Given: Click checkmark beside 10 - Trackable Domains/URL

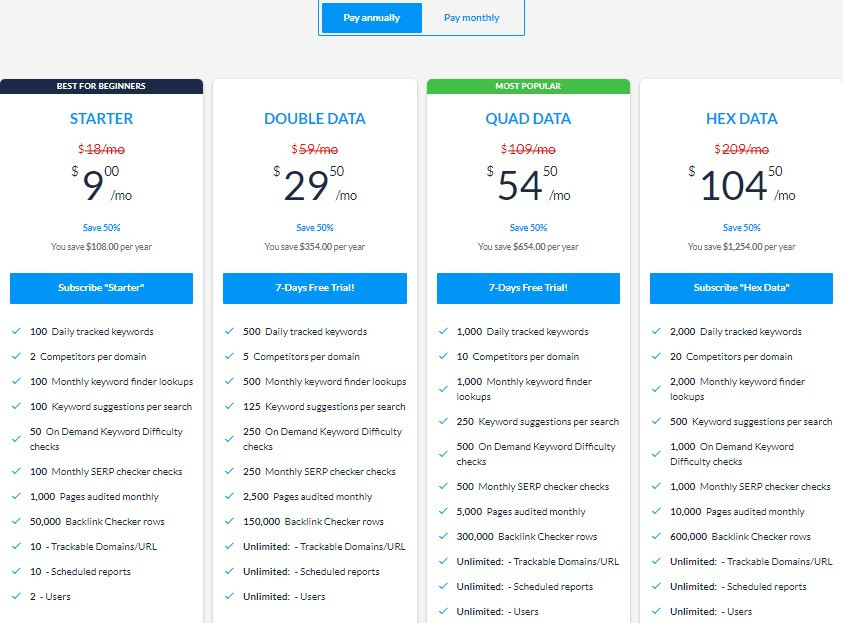Looking at the screenshot, I should point(16,546).
